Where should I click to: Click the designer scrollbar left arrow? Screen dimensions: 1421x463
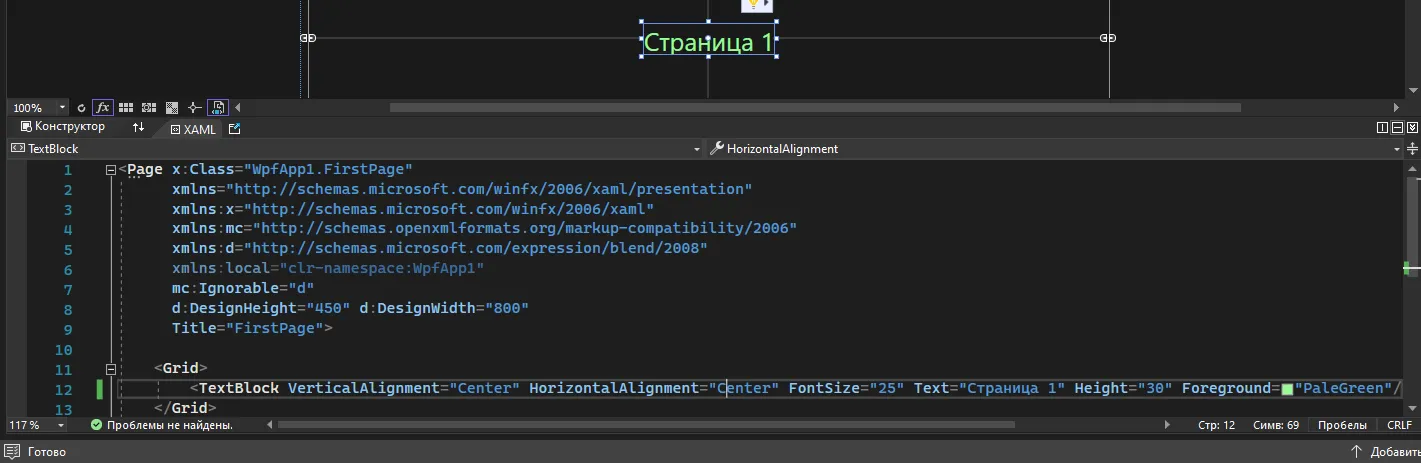[x=238, y=107]
